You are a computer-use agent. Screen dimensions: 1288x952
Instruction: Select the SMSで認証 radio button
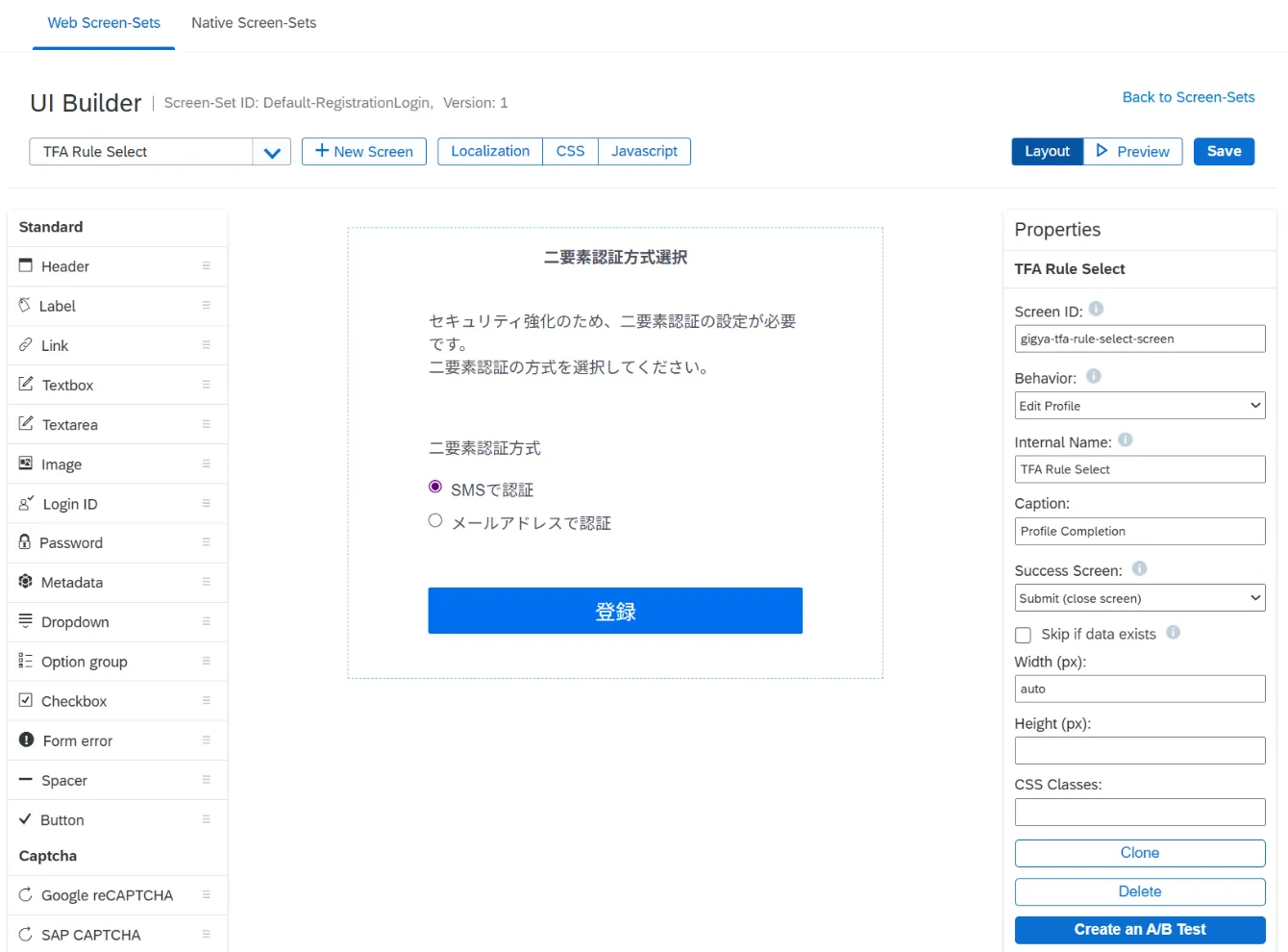[435, 488]
